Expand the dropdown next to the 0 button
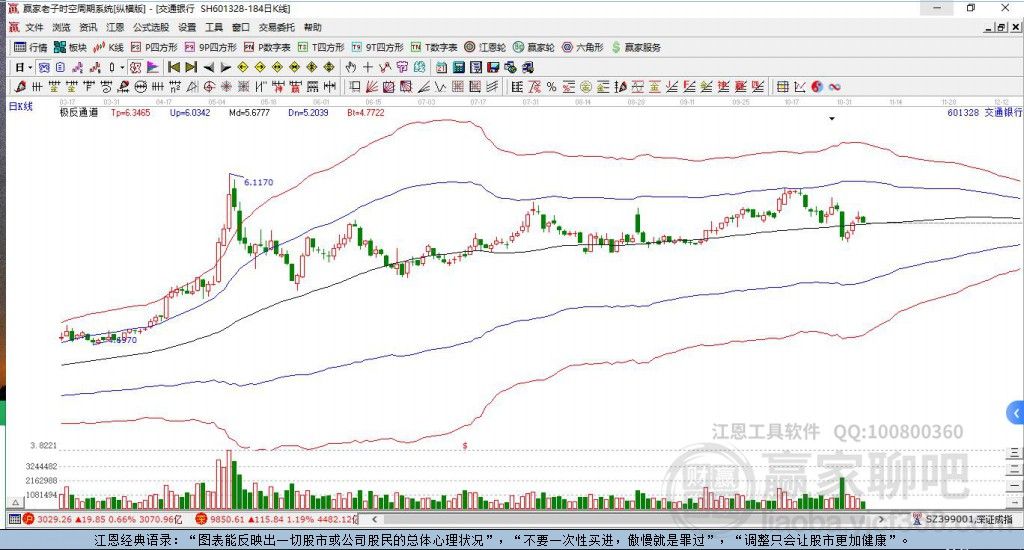 tap(123, 67)
